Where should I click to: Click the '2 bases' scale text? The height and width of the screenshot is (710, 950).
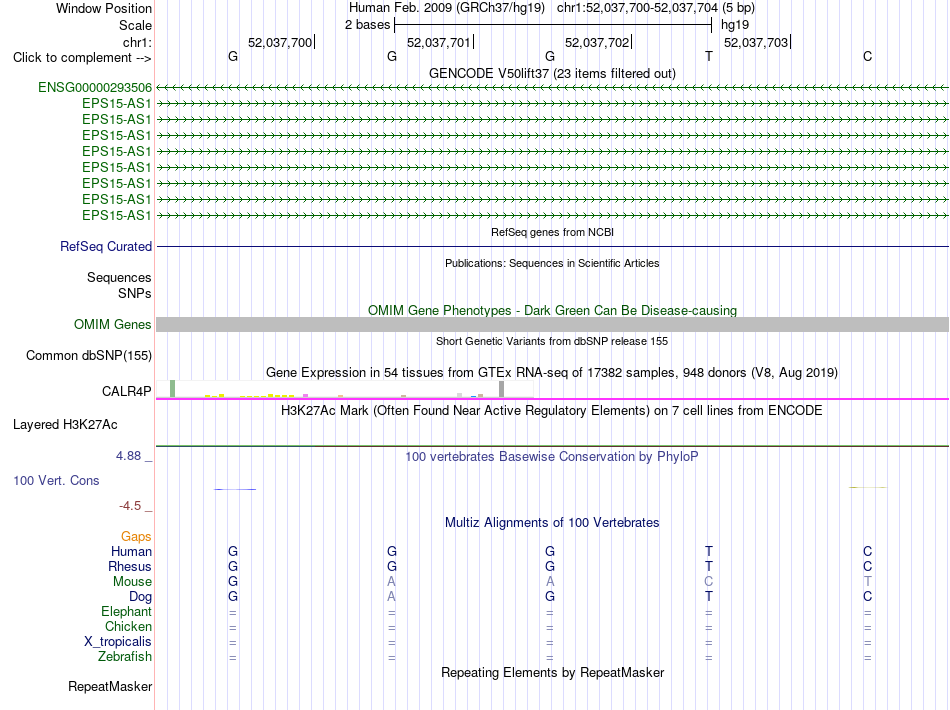click(x=367, y=25)
